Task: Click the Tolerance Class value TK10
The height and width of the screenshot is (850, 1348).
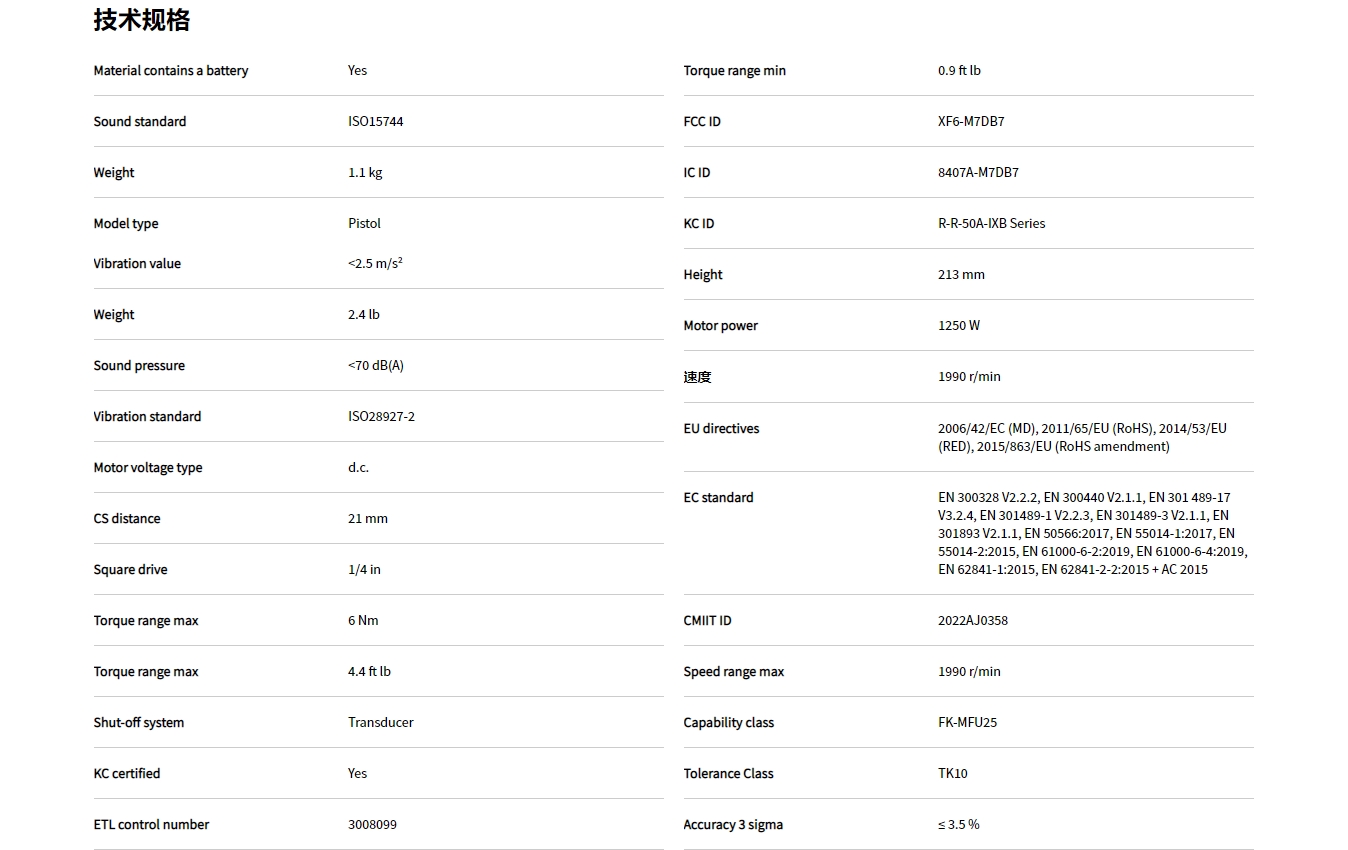Action: click(952, 774)
